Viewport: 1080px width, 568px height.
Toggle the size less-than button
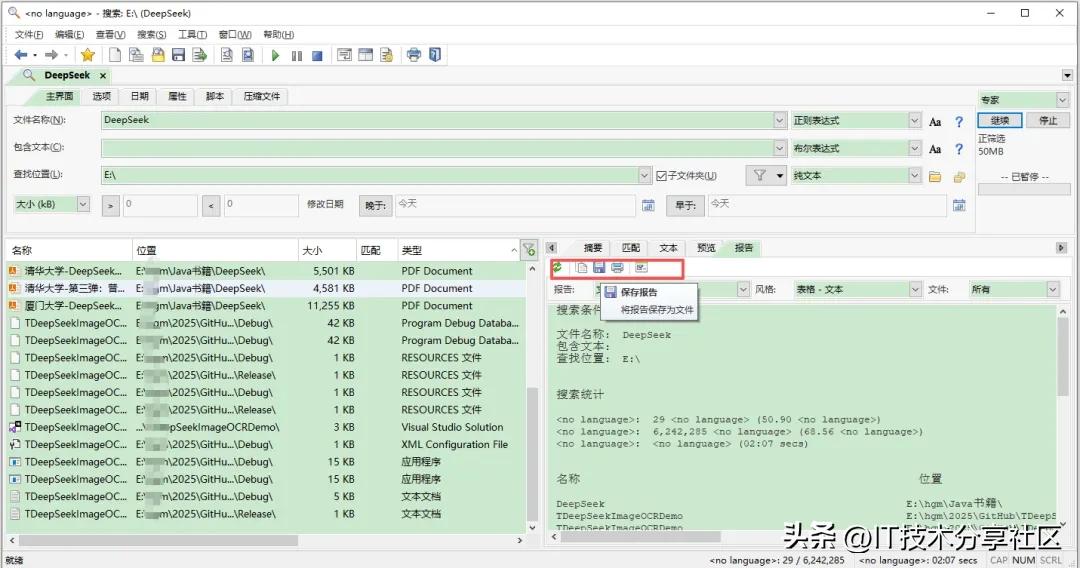pyautogui.click(x=211, y=205)
